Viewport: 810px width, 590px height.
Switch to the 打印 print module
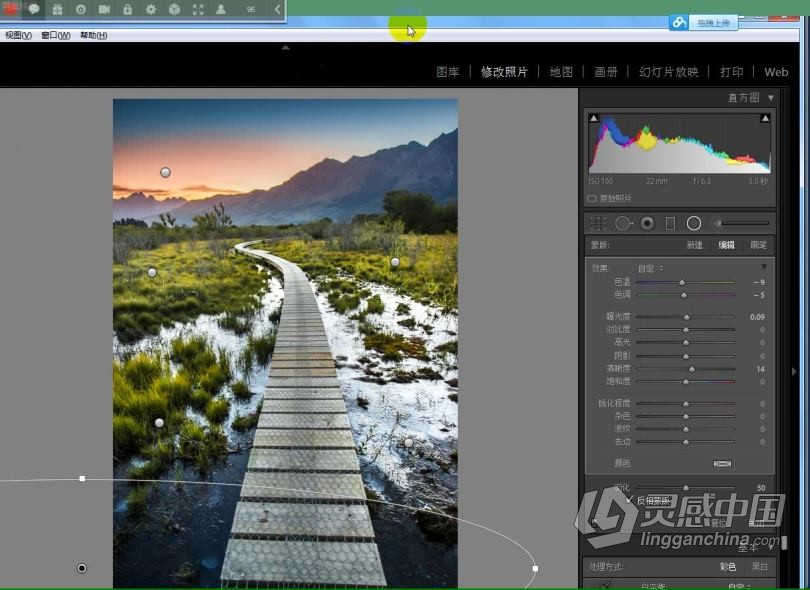pos(731,72)
